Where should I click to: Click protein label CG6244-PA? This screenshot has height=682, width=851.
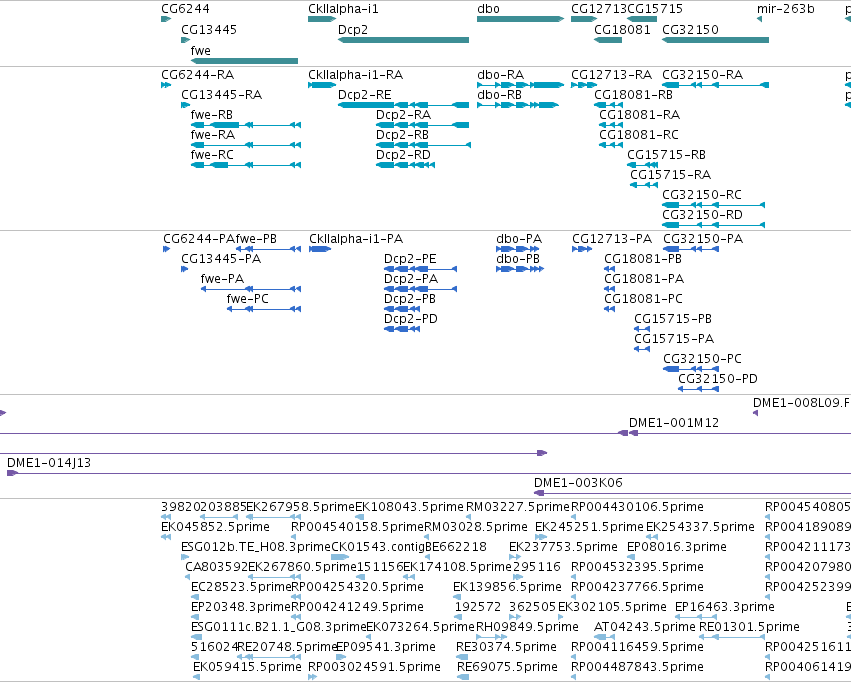click(199, 239)
